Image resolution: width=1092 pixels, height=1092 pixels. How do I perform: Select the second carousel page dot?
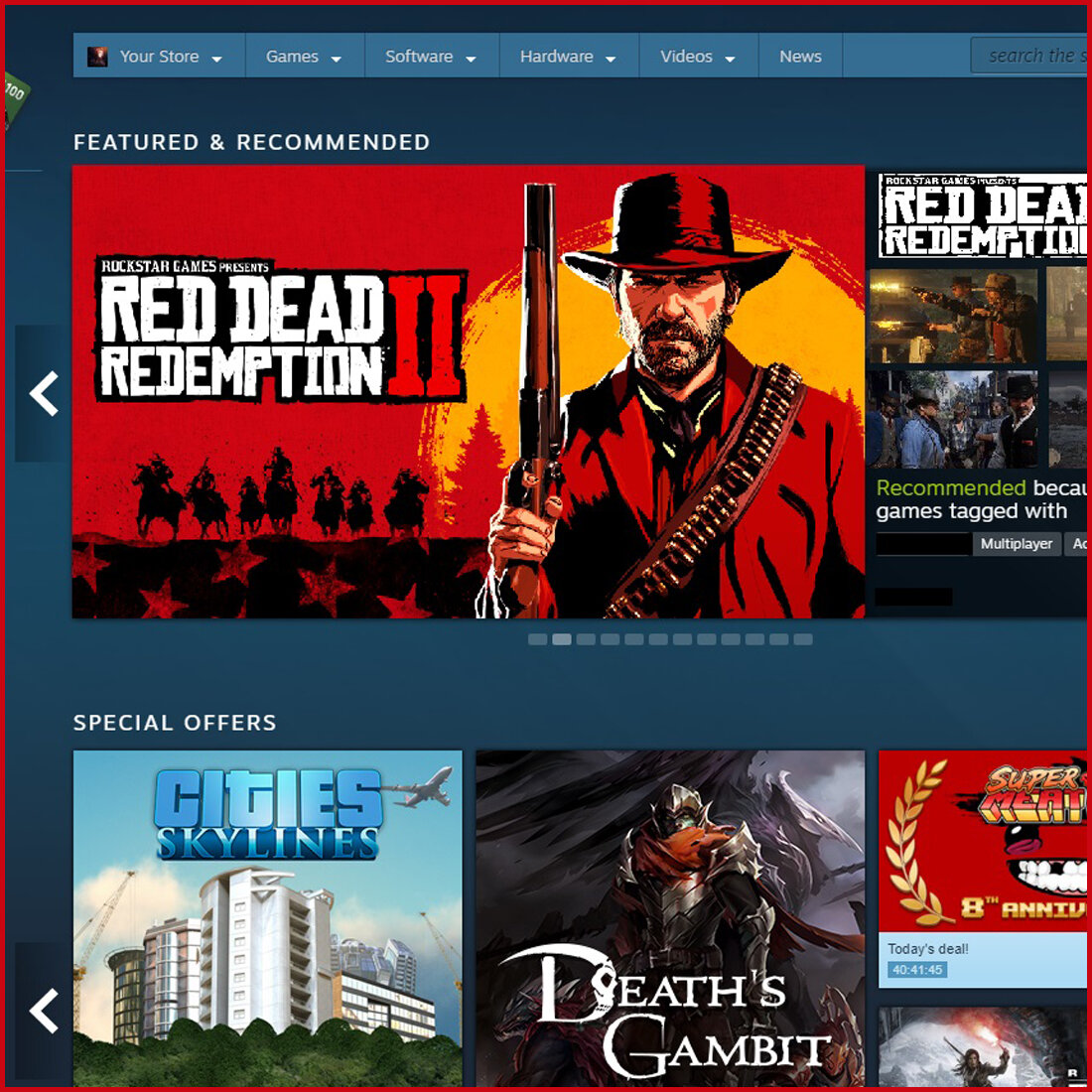(562, 639)
